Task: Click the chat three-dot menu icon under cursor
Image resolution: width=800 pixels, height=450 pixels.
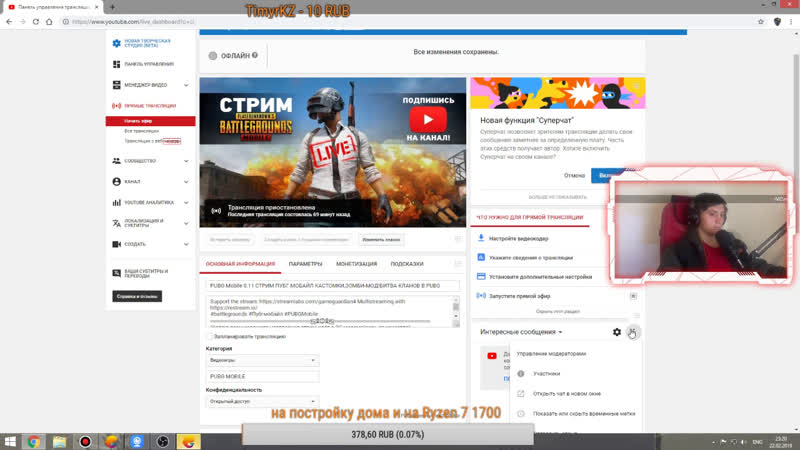Action: pyautogui.click(x=633, y=332)
